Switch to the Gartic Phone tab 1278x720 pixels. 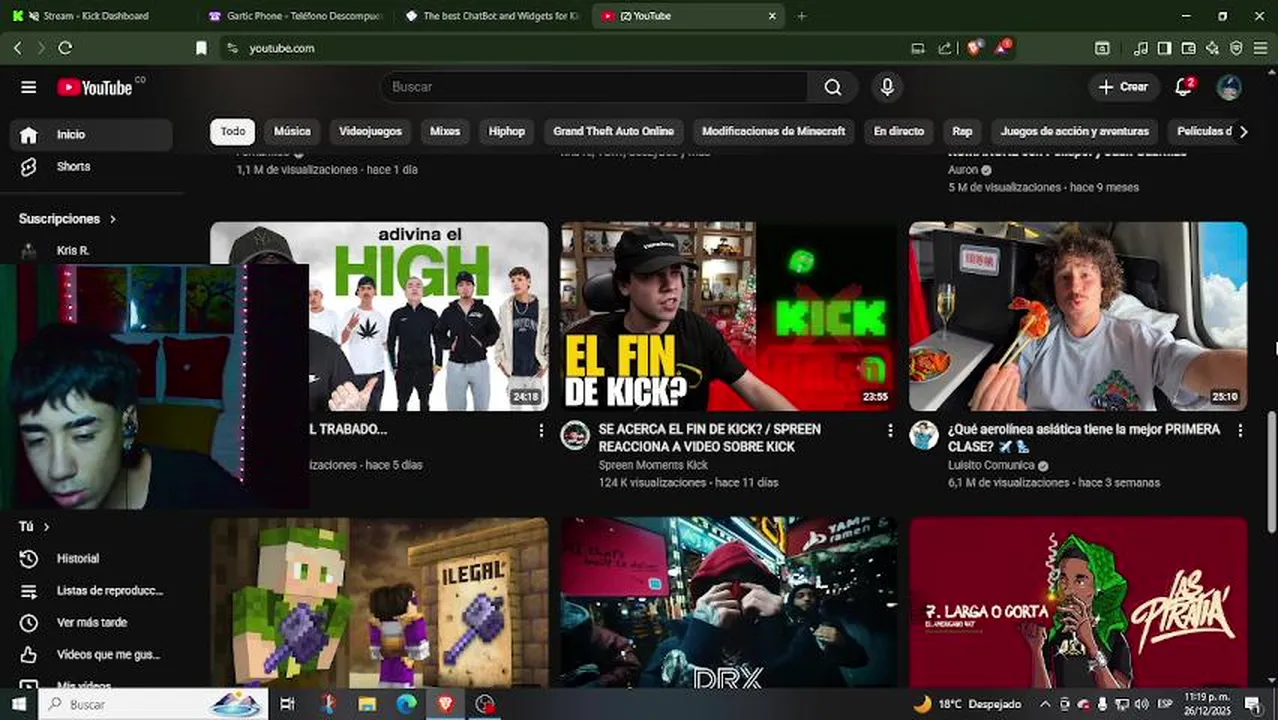pyautogui.click(x=296, y=16)
